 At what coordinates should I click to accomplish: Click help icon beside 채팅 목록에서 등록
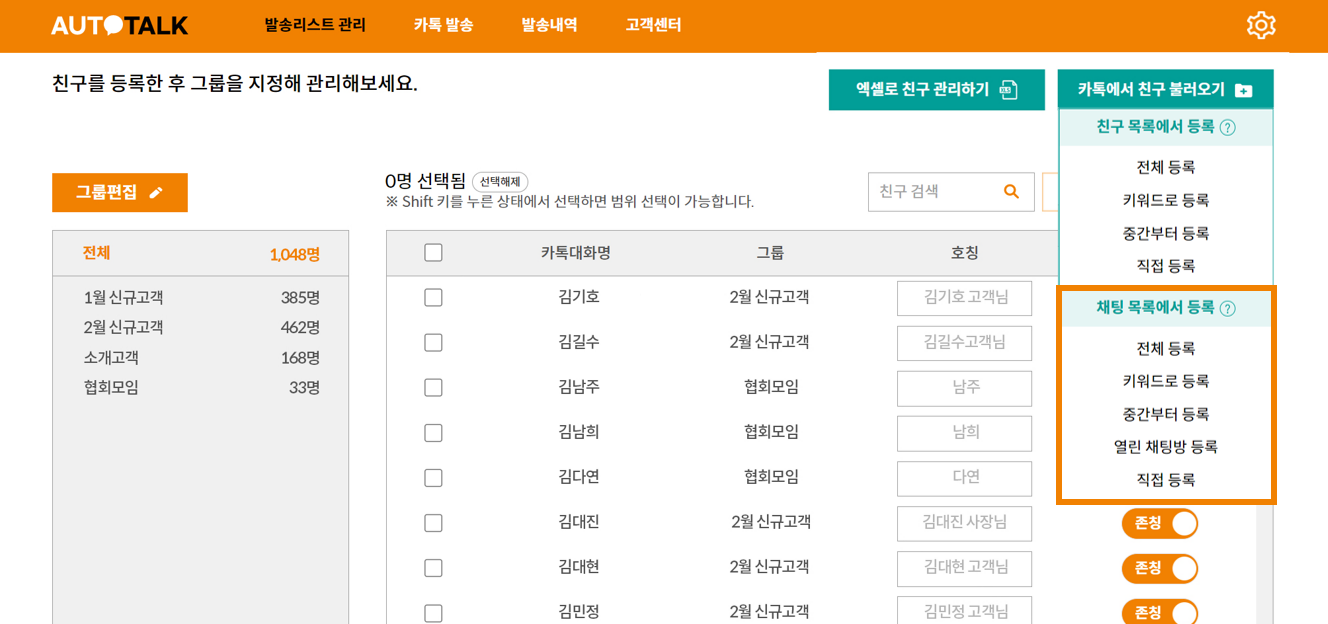(x=1227, y=308)
